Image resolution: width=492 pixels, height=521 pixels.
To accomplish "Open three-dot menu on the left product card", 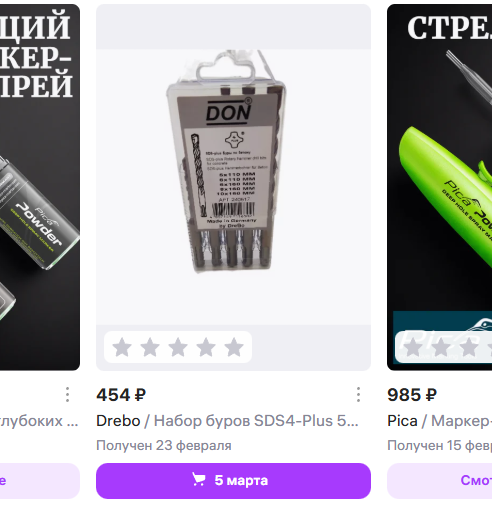I will click(67, 395).
